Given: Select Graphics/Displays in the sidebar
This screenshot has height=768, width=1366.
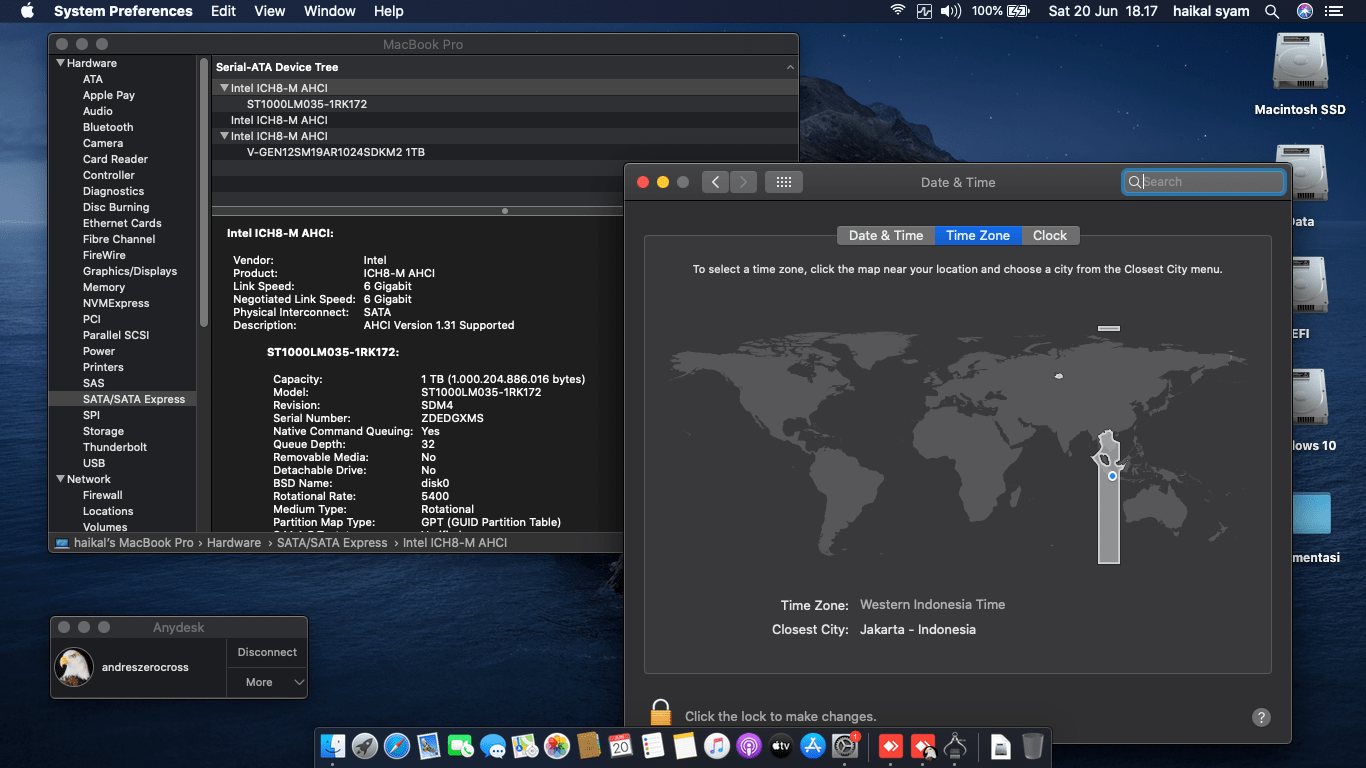Looking at the screenshot, I should tap(130, 271).
